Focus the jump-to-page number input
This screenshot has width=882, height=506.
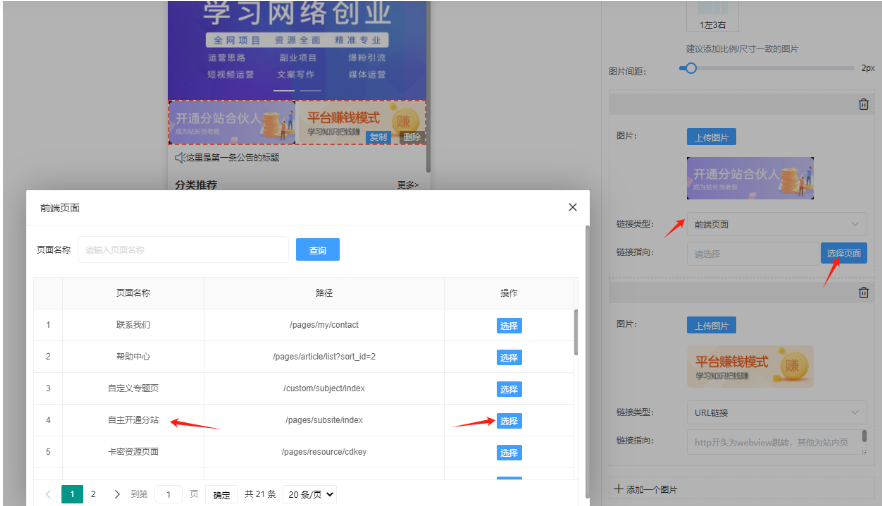[x=168, y=494]
